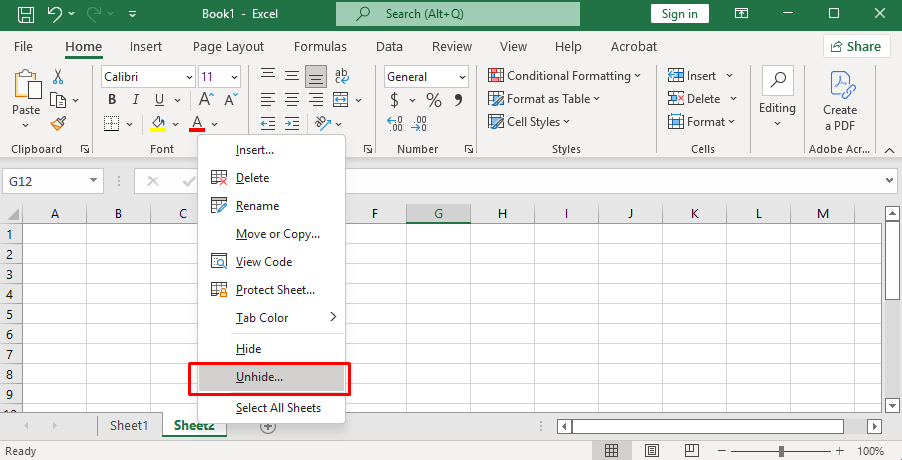Toggle Bold formatting
Image resolution: width=902 pixels, height=460 pixels.
pyautogui.click(x=112, y=100)
